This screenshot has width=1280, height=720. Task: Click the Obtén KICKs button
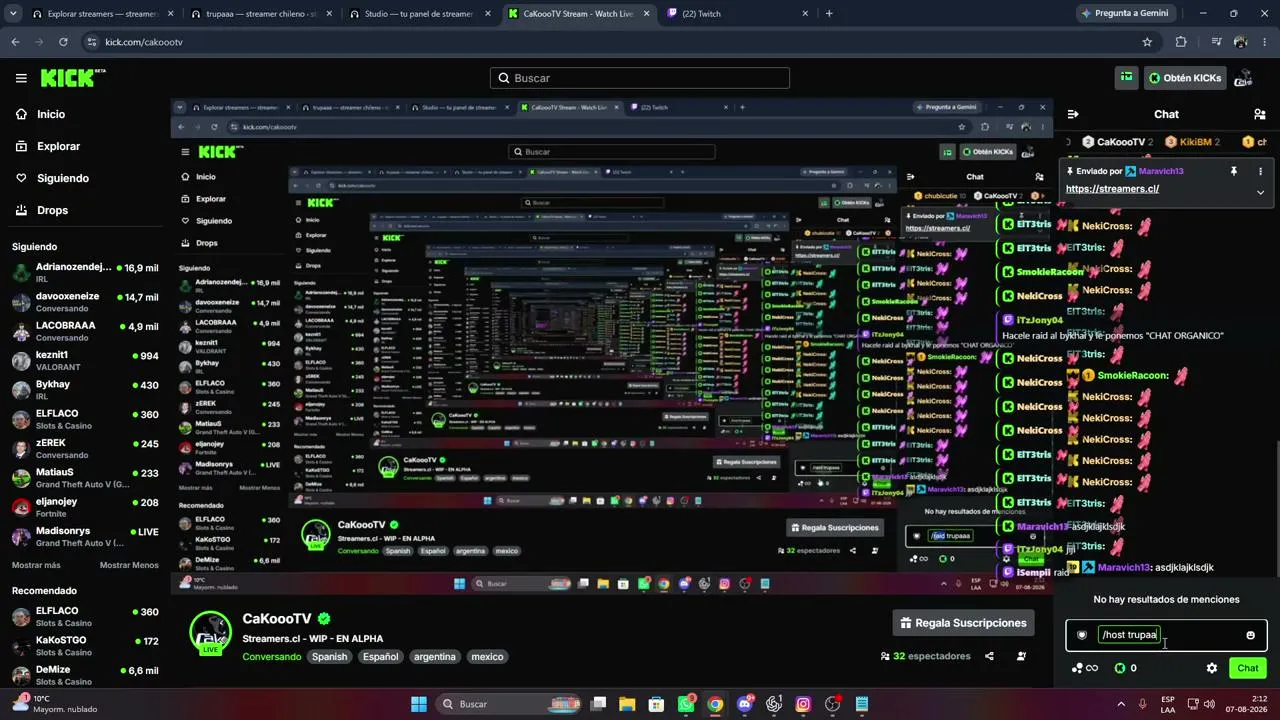click(x=1185, y=78)
